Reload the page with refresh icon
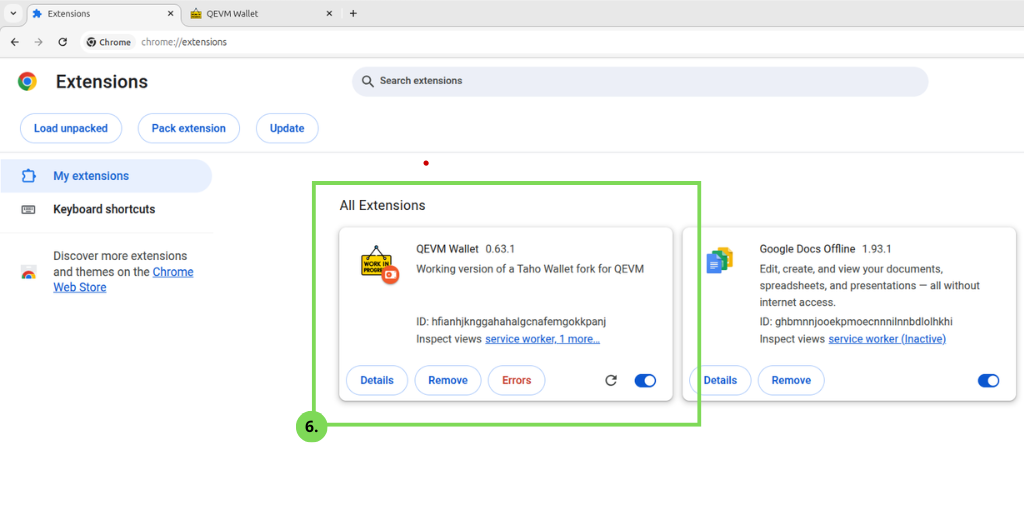 pyautogui.click(x=63, y=42)
